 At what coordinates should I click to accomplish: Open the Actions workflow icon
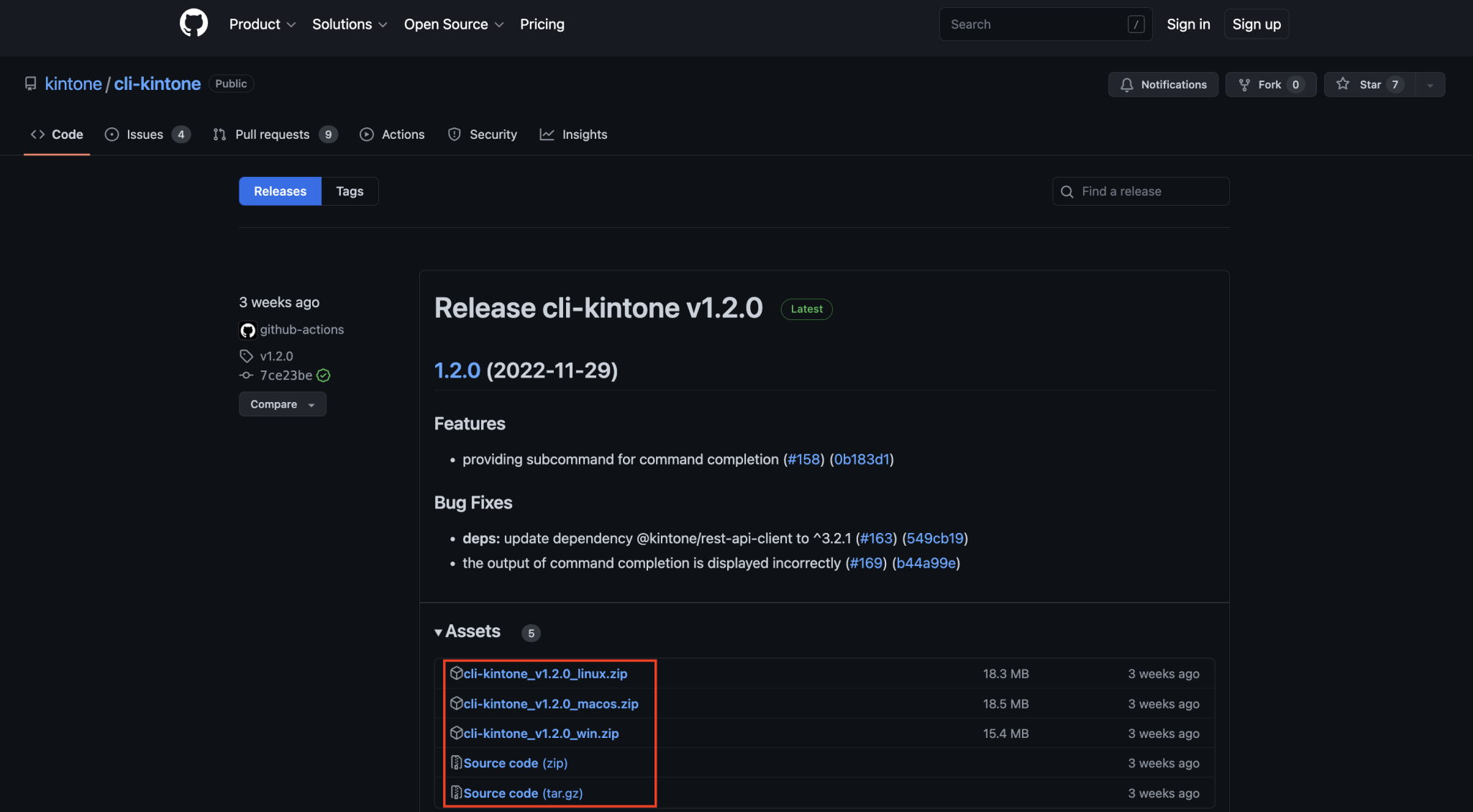tap(367, 134)
